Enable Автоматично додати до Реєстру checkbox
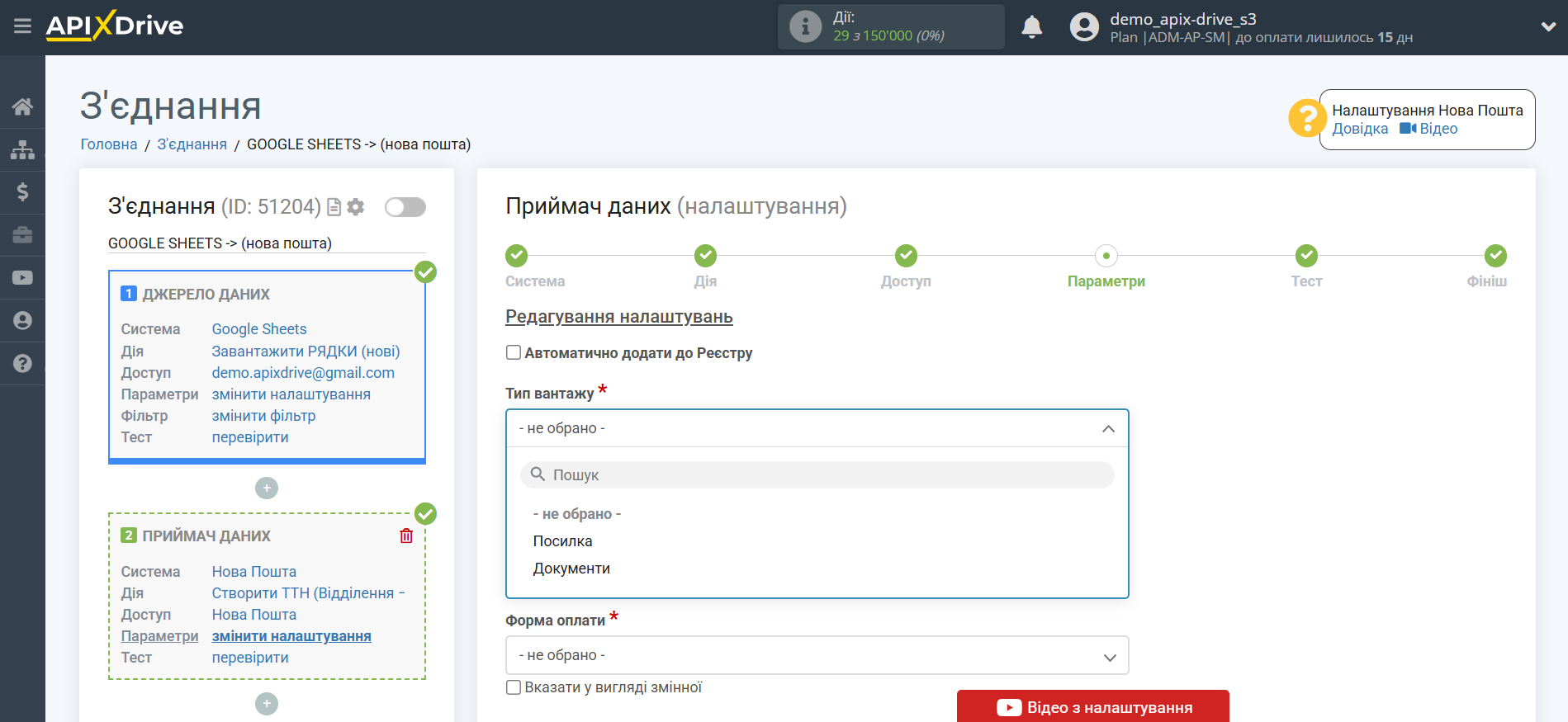This screenshot has width=1568, height=722. 514,352
